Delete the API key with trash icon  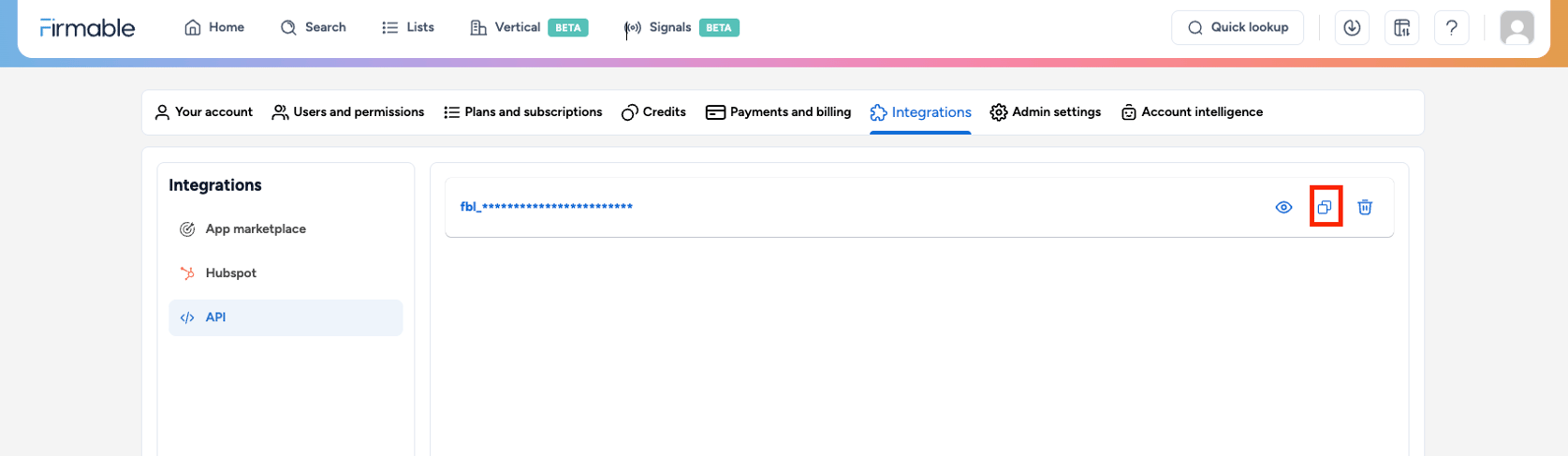pos(1365,207)
